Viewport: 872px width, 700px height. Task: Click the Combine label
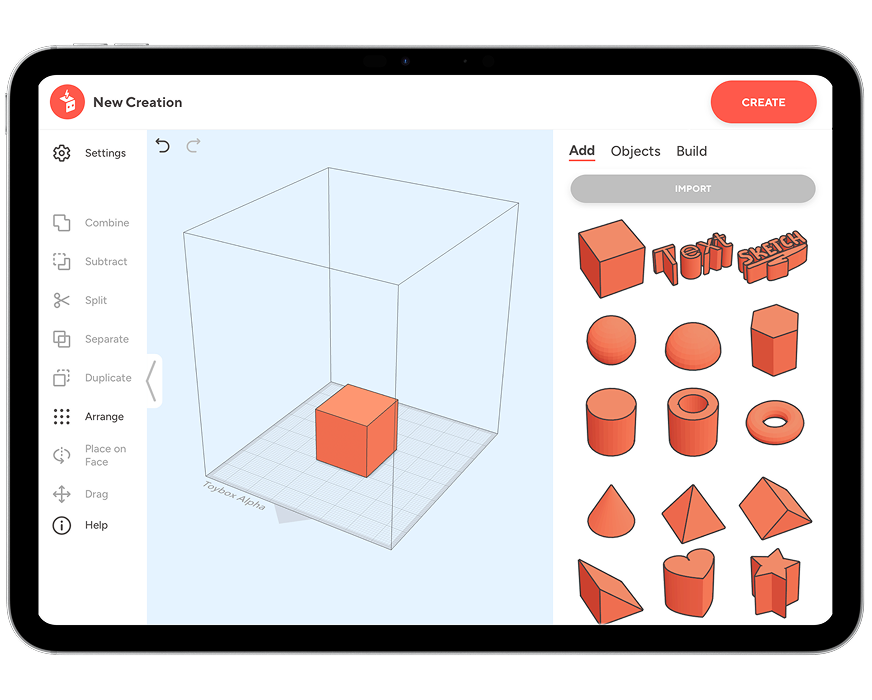pos(107,222)
